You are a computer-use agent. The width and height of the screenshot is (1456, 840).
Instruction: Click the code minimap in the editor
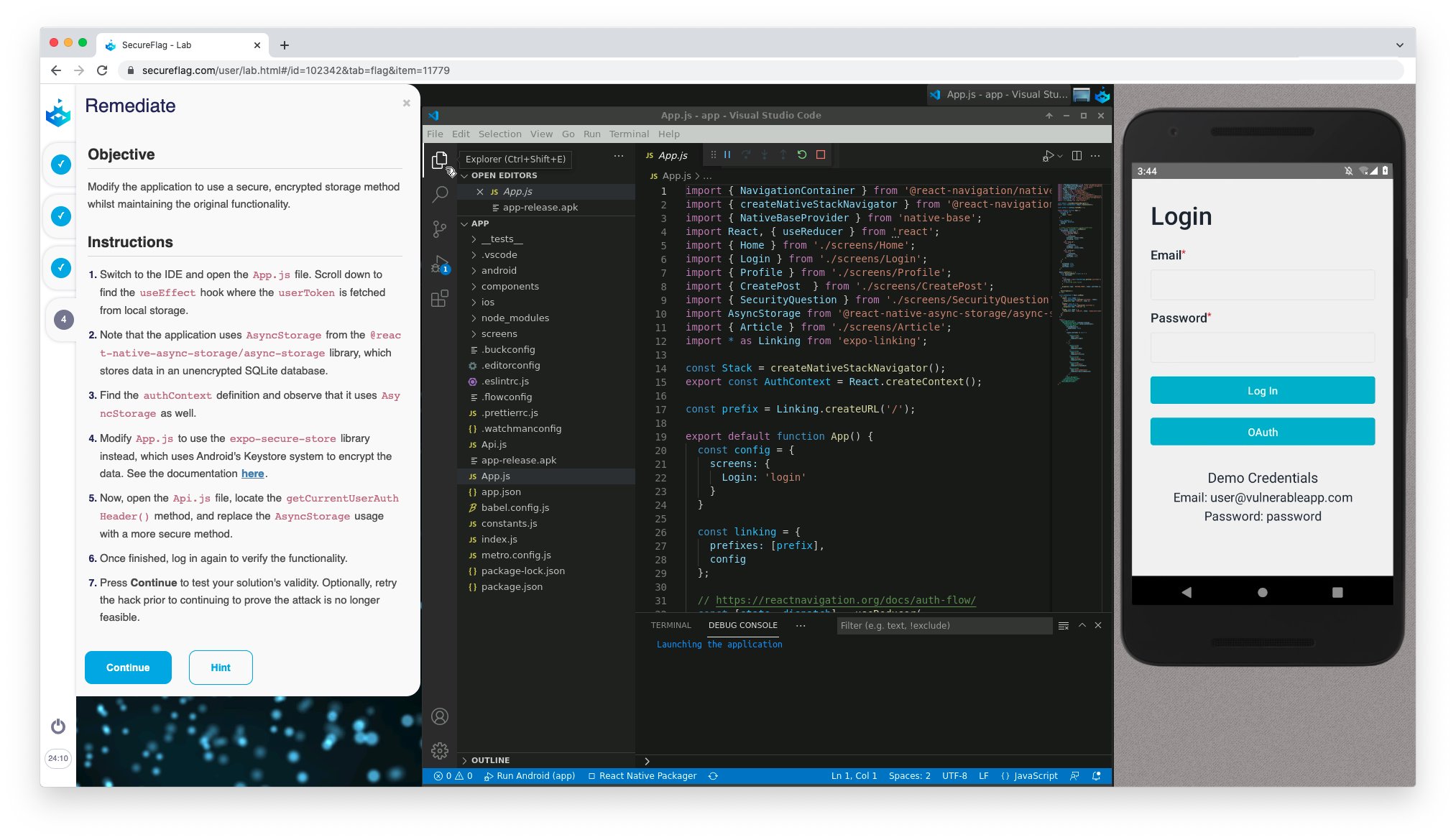1079,284
